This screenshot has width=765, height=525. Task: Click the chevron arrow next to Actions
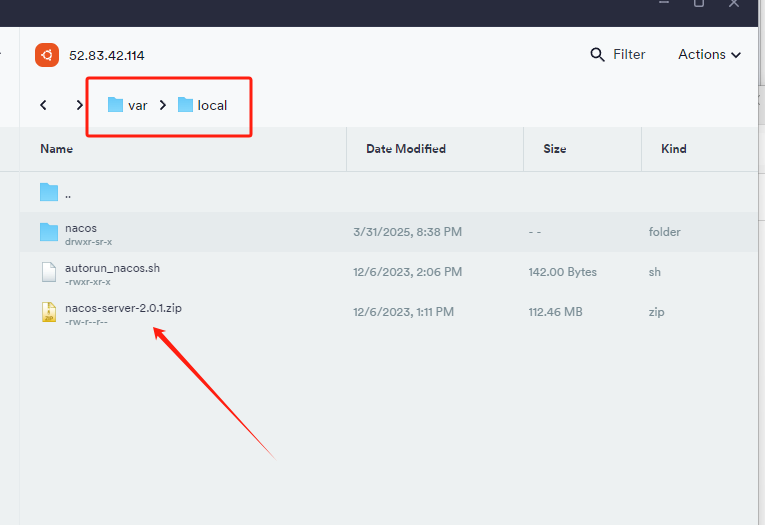736,55
